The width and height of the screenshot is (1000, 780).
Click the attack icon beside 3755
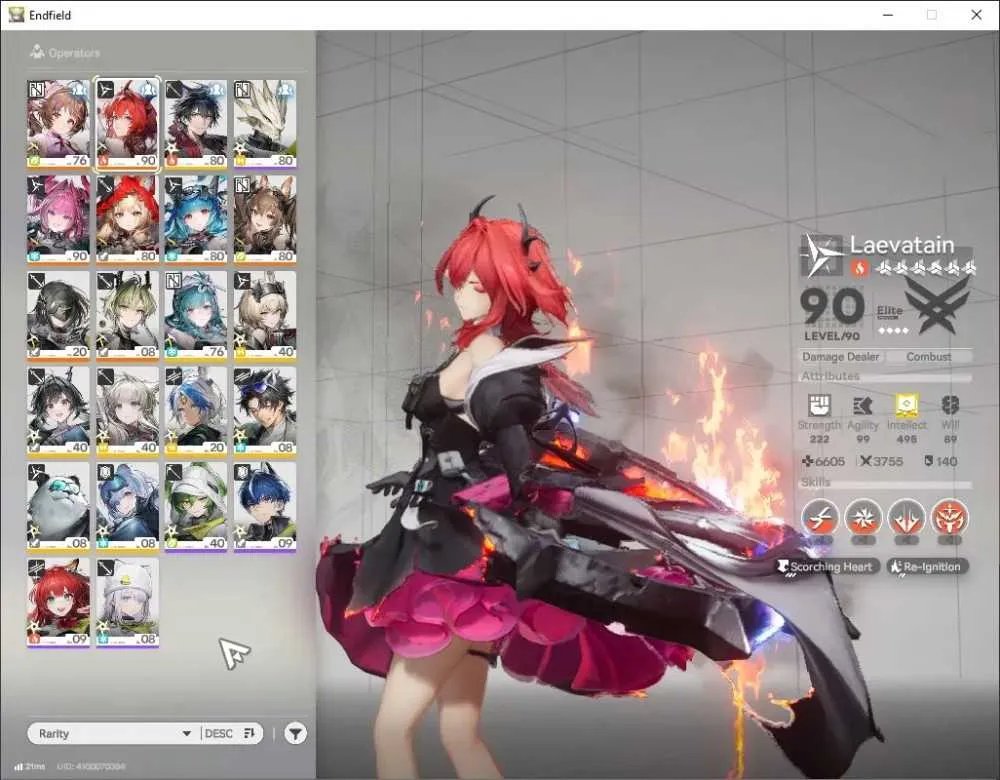865,461
